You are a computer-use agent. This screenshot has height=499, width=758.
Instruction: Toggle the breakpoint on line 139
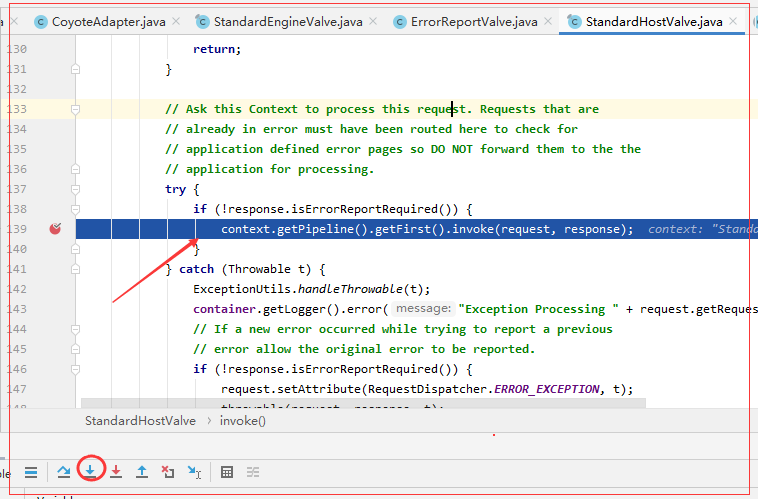click(55, 229)
